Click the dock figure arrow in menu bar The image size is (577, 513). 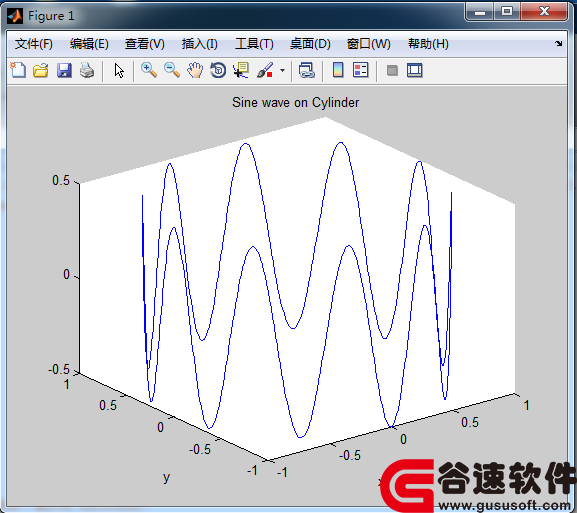click(x=559, y=43)
